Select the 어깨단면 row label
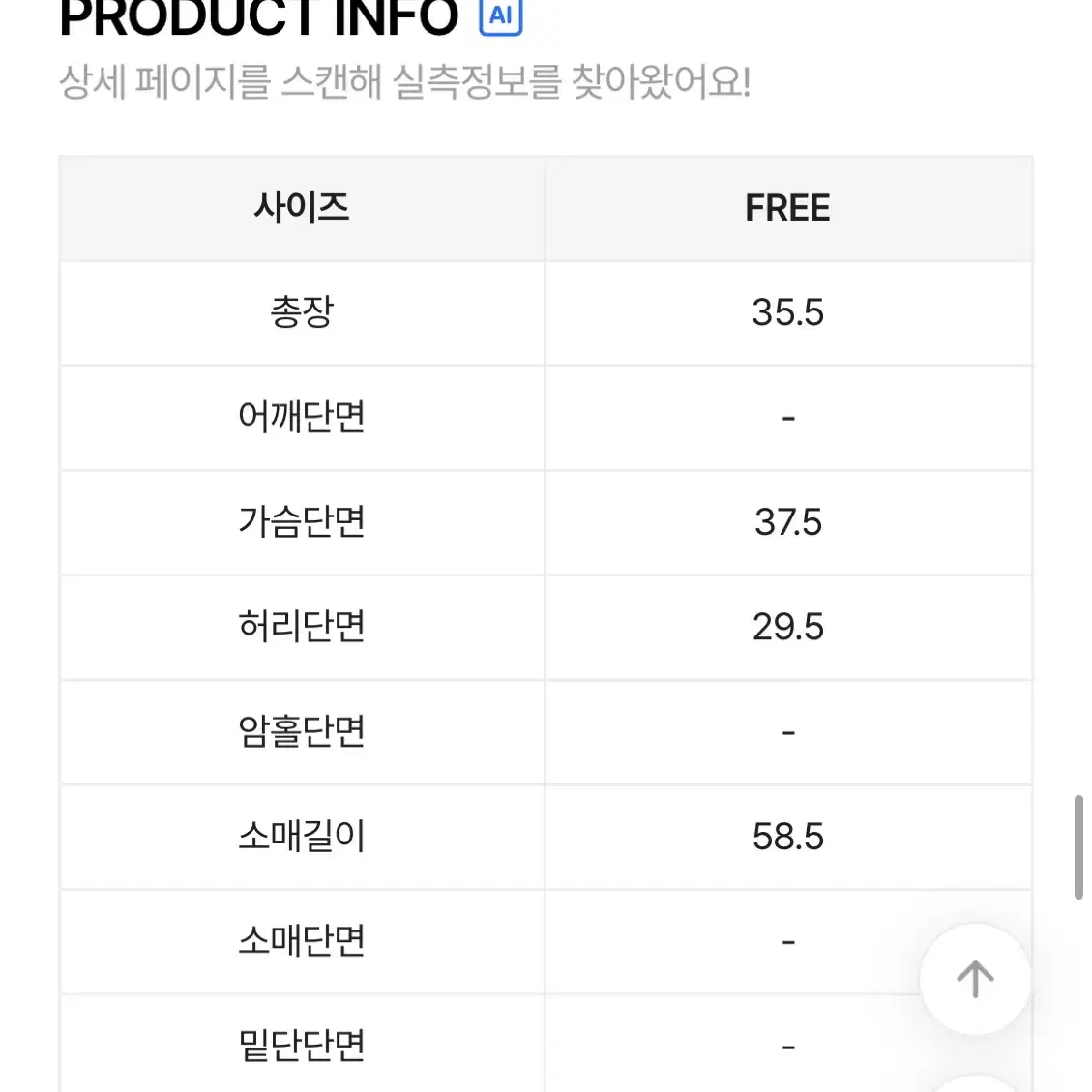Image resolution: width=1092 pixels, height=1092 pixels. tap(302, 417)
